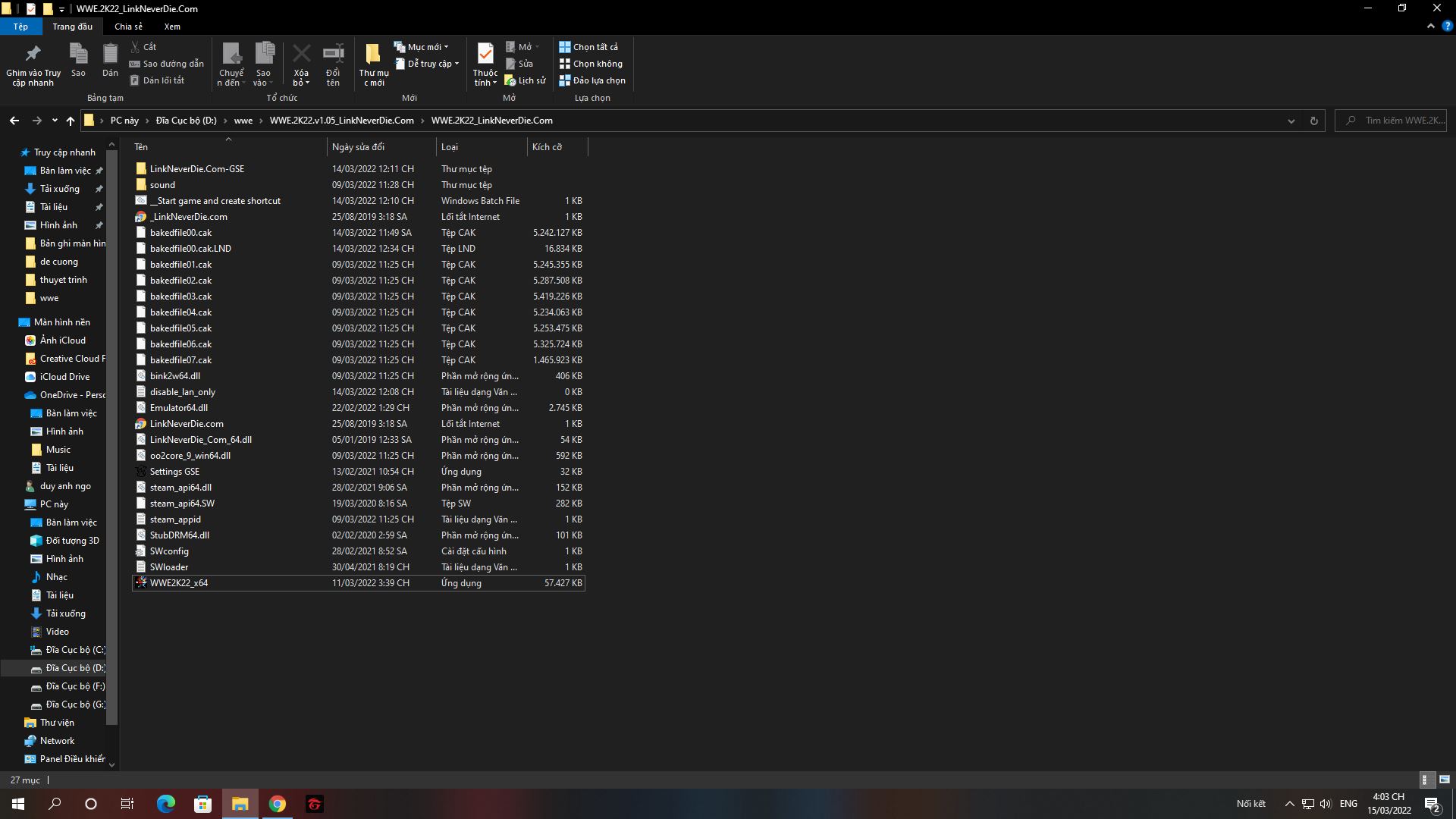Viewport: 1456px width, 819px height.
Task: Click the Ghim vào Truy cập nhanh pin icon
Action: click(33, 55)
